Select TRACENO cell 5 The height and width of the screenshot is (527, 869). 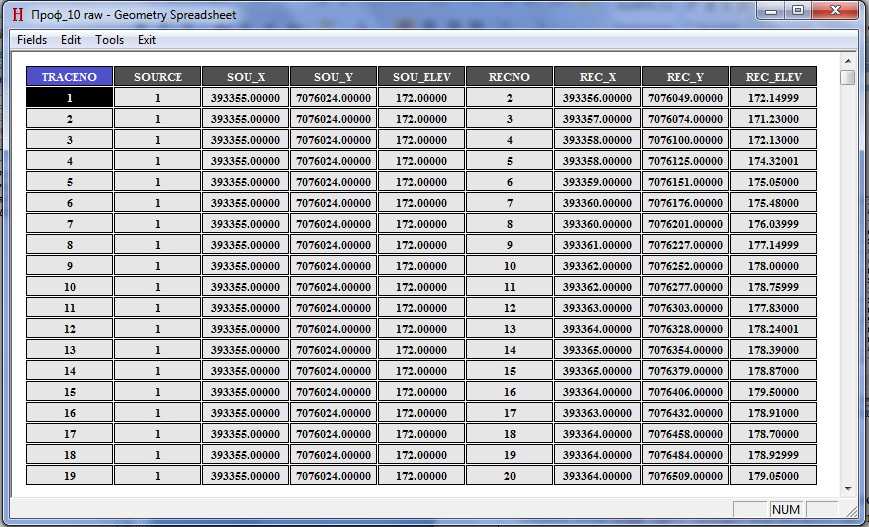point(69,182)
